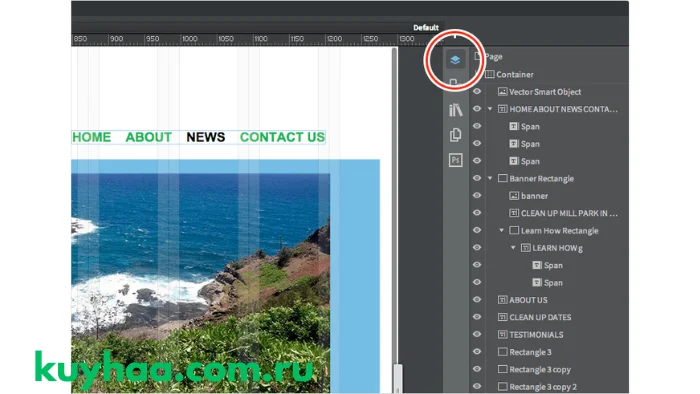This screenshot has width=700, height=394.
Task: Select the TESTIMONIALS layer name
Action: click(536, 335)
